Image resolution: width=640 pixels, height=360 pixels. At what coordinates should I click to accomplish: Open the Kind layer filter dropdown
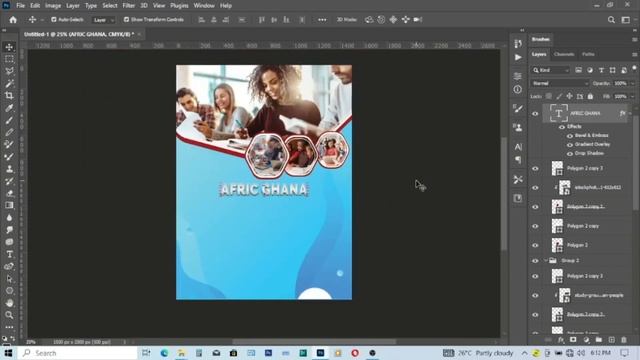tap(550, 70)
